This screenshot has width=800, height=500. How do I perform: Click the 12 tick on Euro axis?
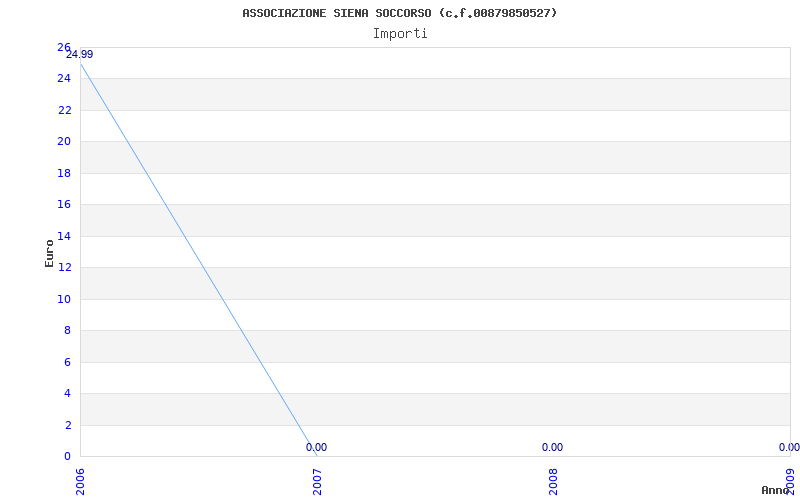(x=64, y=267)
